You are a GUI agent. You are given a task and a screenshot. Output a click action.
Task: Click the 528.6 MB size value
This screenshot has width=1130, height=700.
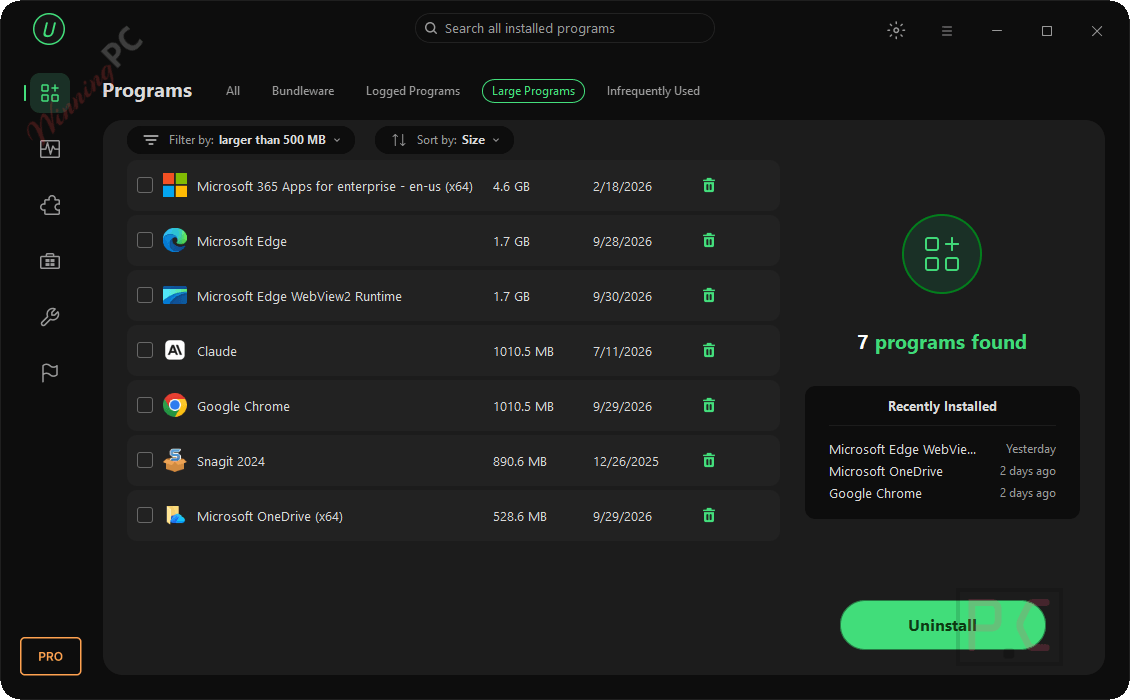click(x=520, y=516)
